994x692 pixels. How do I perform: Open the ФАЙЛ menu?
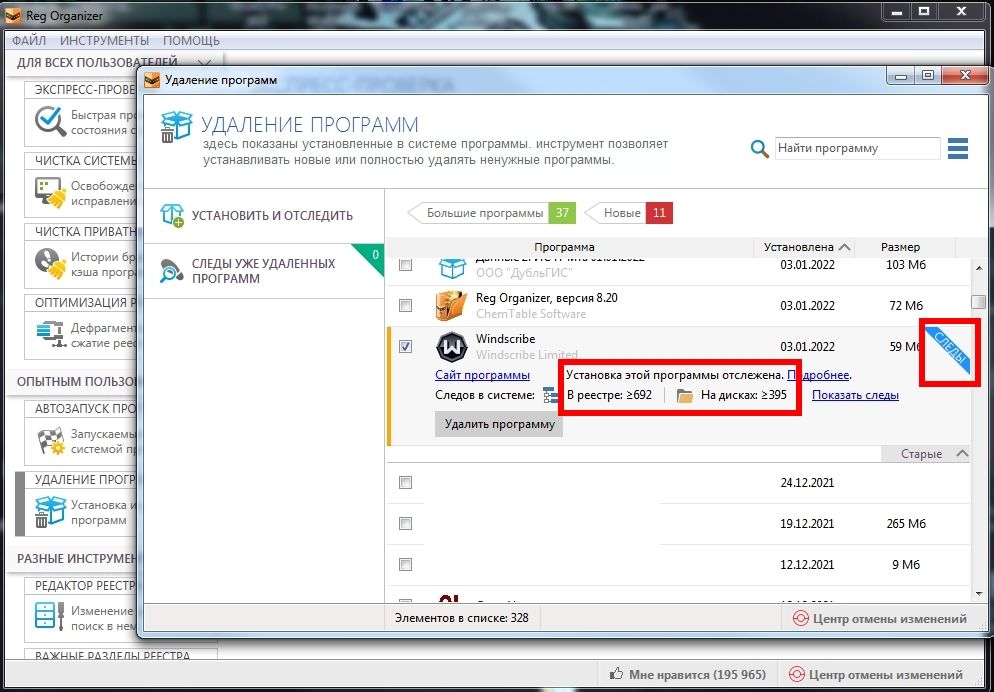(29, 40)
